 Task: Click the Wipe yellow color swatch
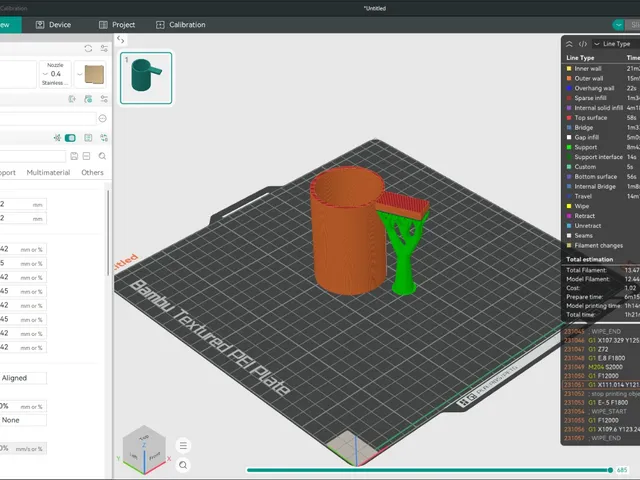coord(569,206)
